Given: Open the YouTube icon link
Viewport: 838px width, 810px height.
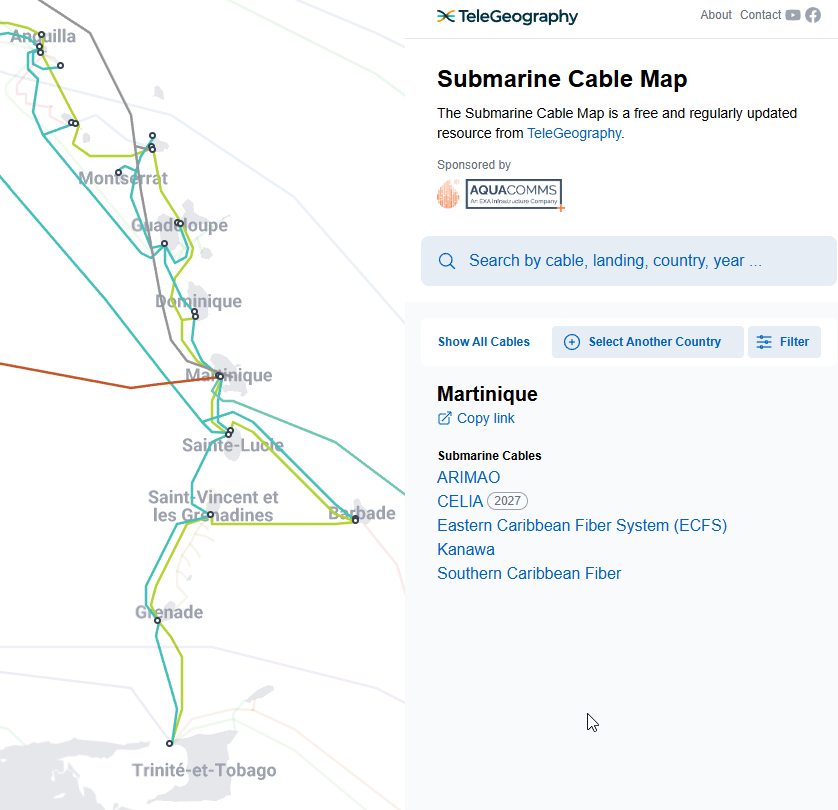Looking at the screenshot, I should 793,15.
